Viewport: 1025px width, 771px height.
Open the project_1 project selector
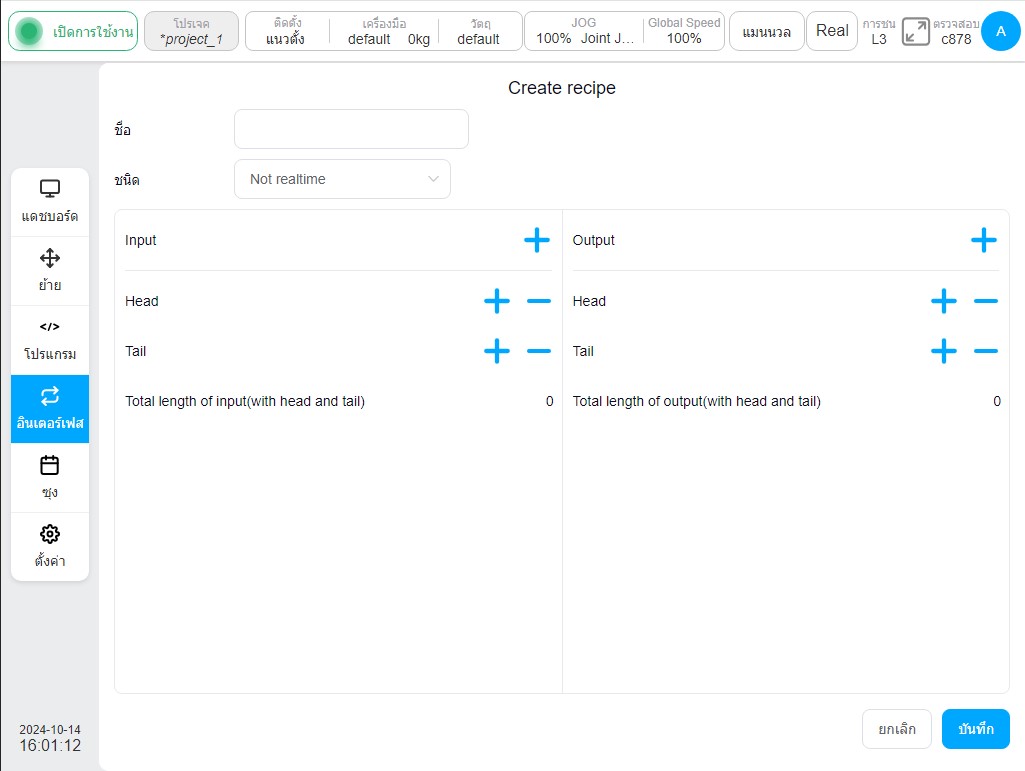pyautogui.click(x=192, y=31)
